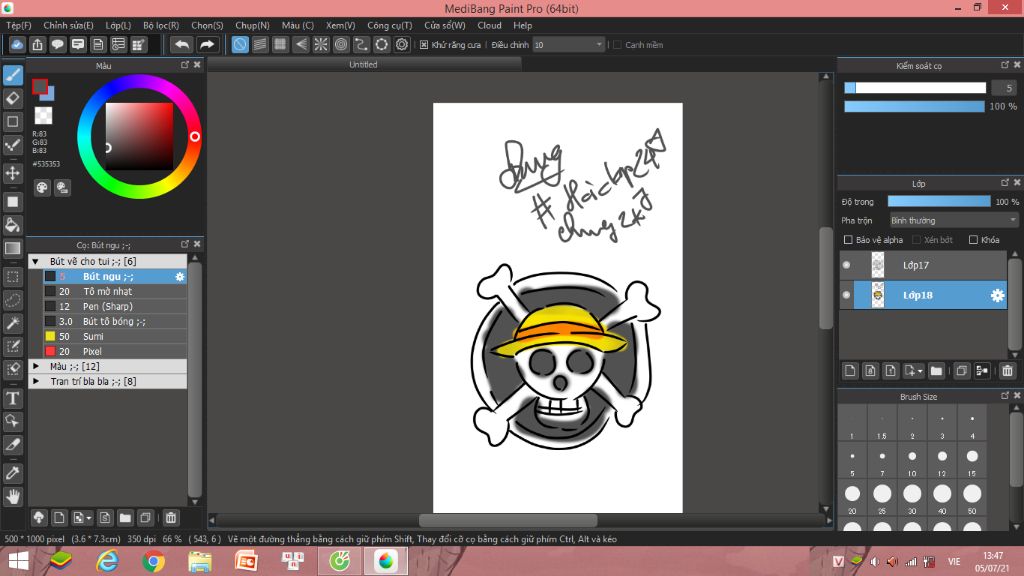
Task: Click the transparent color swatch
Action: pyautogui.click(x=43, y=116)
